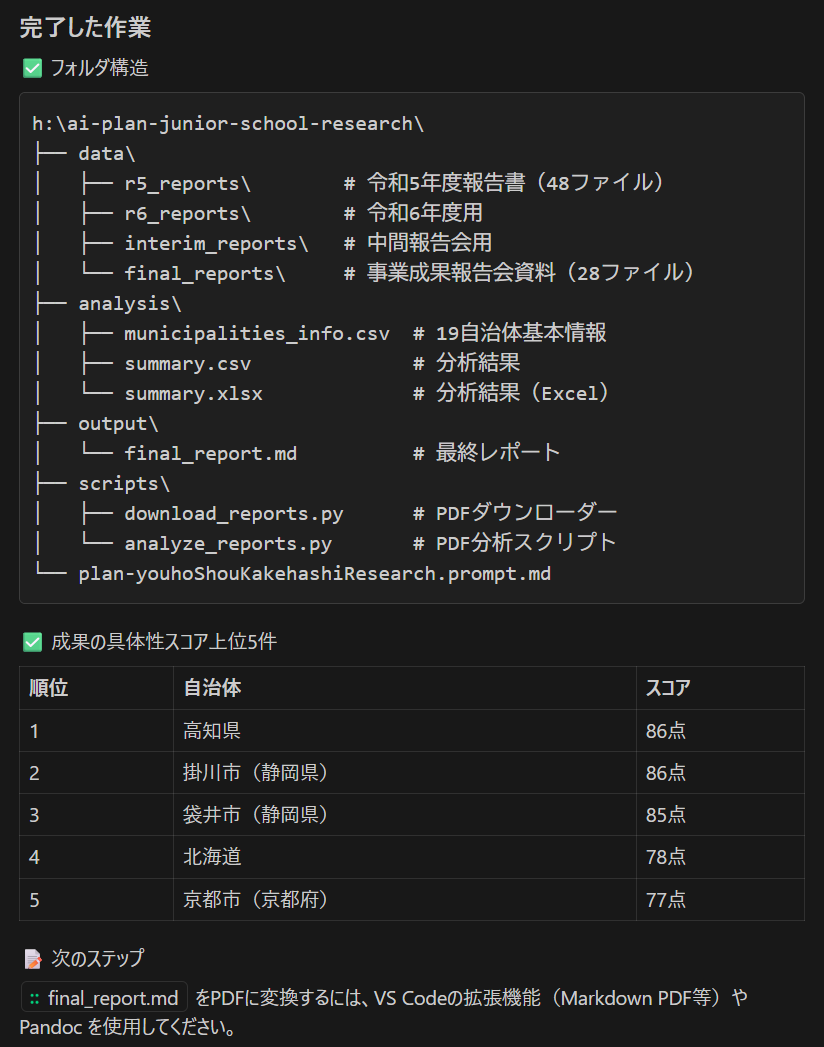Screen dimensions: 824x1047
Task: Open the final_report.md file link
Action: click(112, 998)
